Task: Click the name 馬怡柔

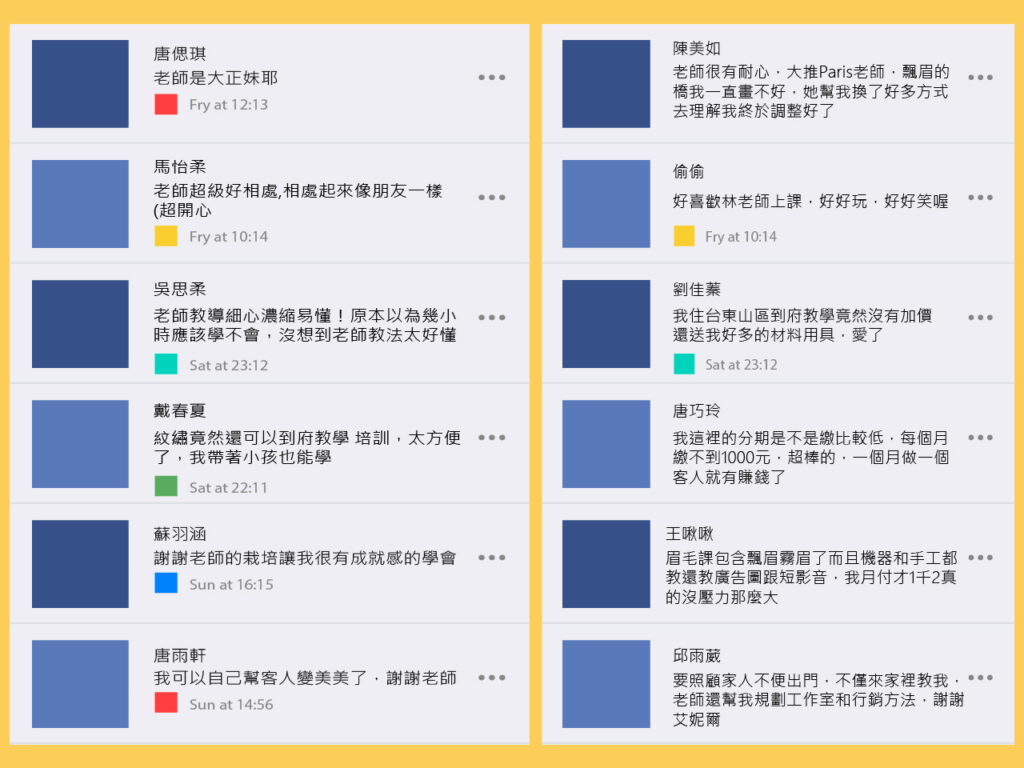Action: (180, 167)
